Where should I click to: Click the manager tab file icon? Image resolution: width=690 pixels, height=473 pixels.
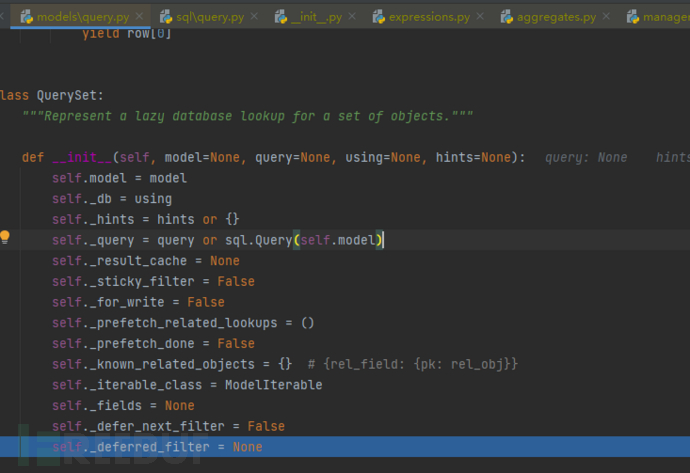point(633,16)
